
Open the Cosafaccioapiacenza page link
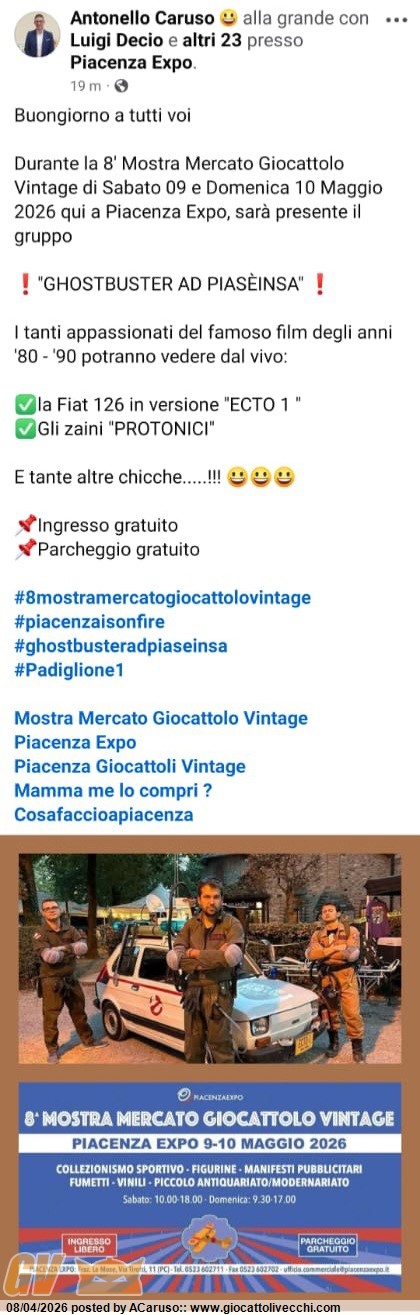(x=104, y=814)
